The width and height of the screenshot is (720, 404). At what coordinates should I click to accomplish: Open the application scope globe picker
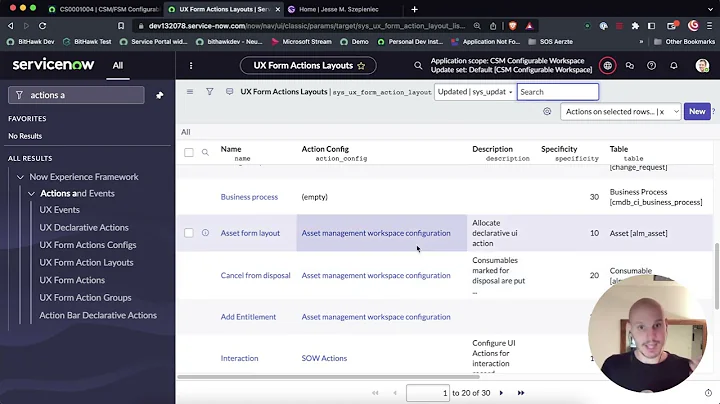(x=608, y=66)
